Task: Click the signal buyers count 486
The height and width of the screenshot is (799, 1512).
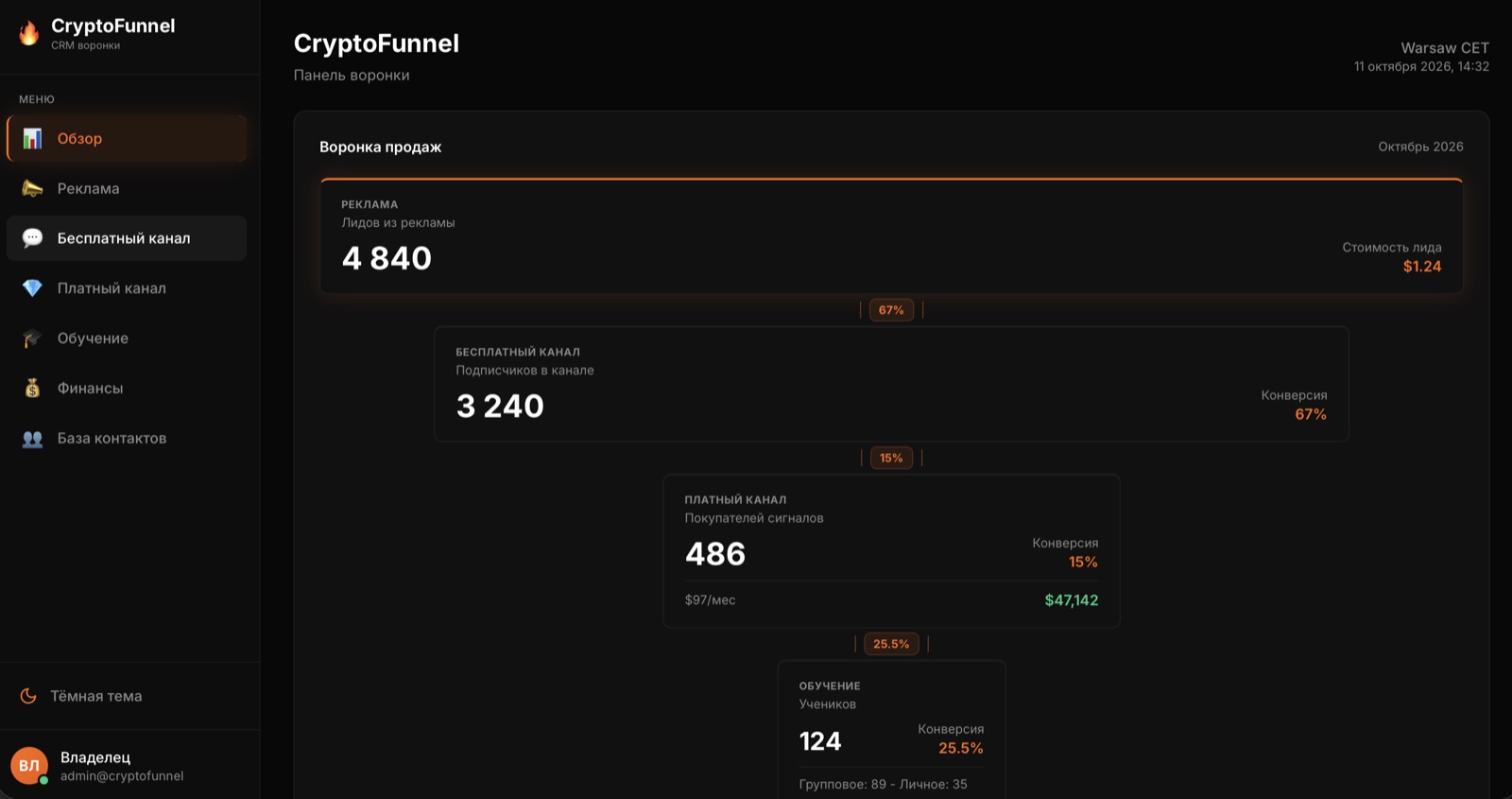Action: click(x=715, y=554)
